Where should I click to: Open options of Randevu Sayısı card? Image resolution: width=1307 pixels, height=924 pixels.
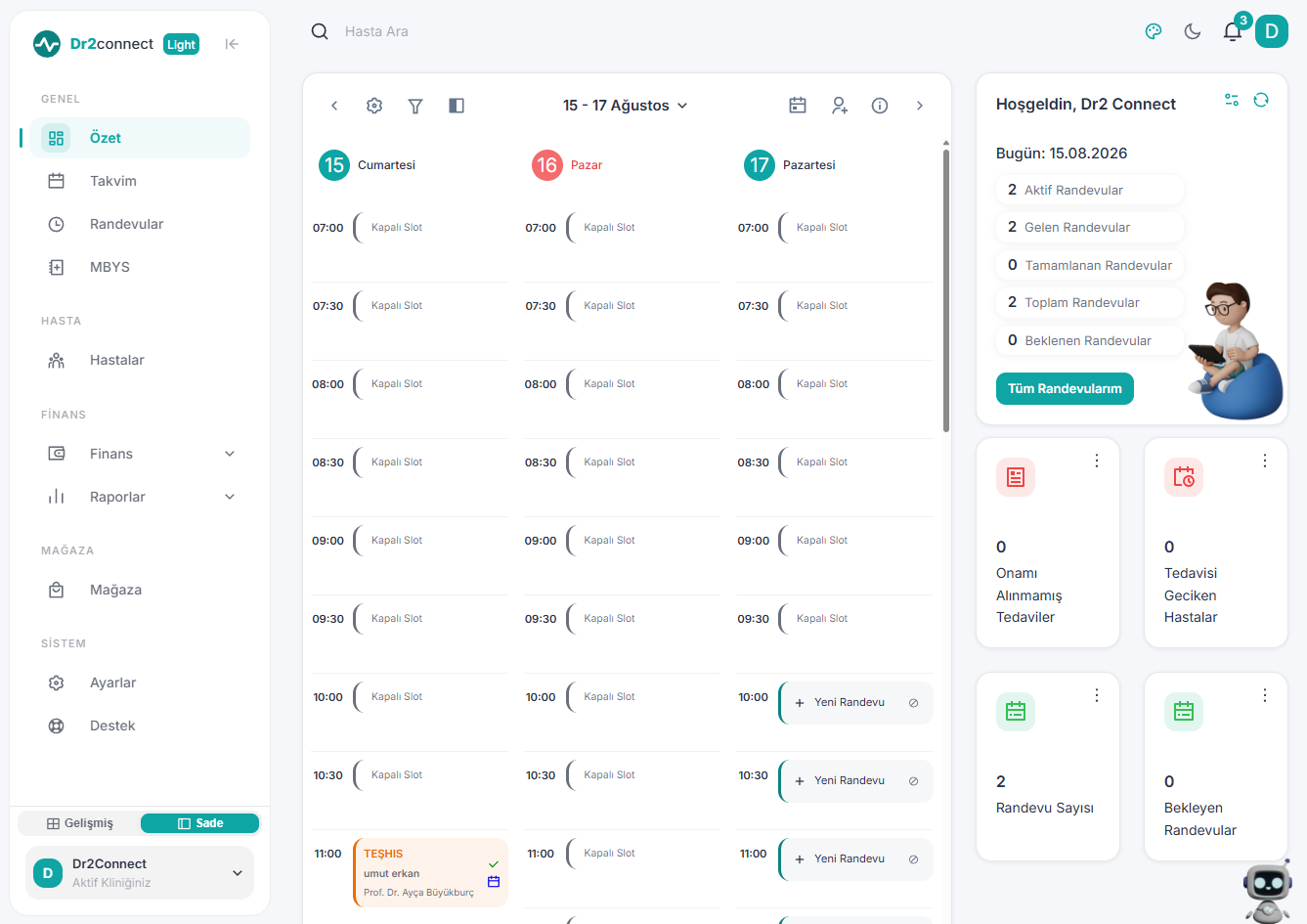coord(1097,695)
